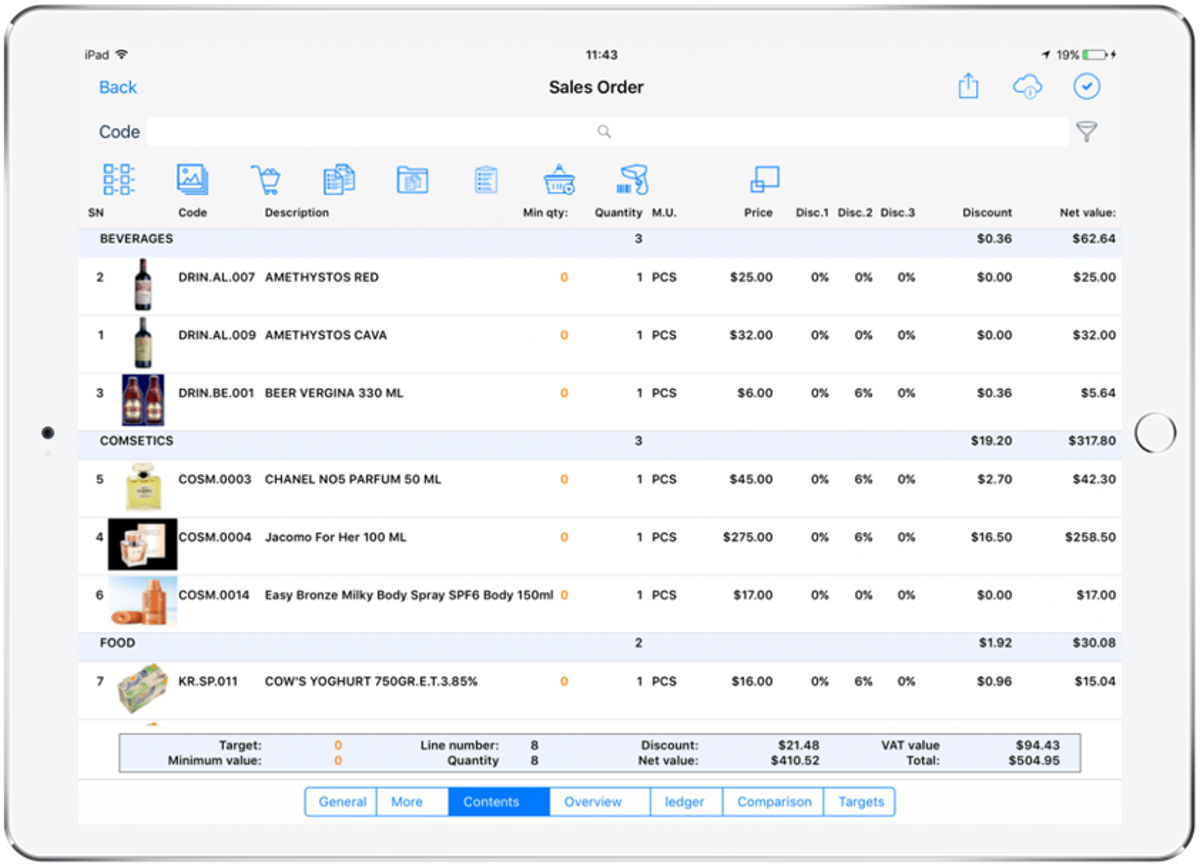Tap COW'S YOGHURT 750GR description
1200x867 pixels.
(371, 682)
